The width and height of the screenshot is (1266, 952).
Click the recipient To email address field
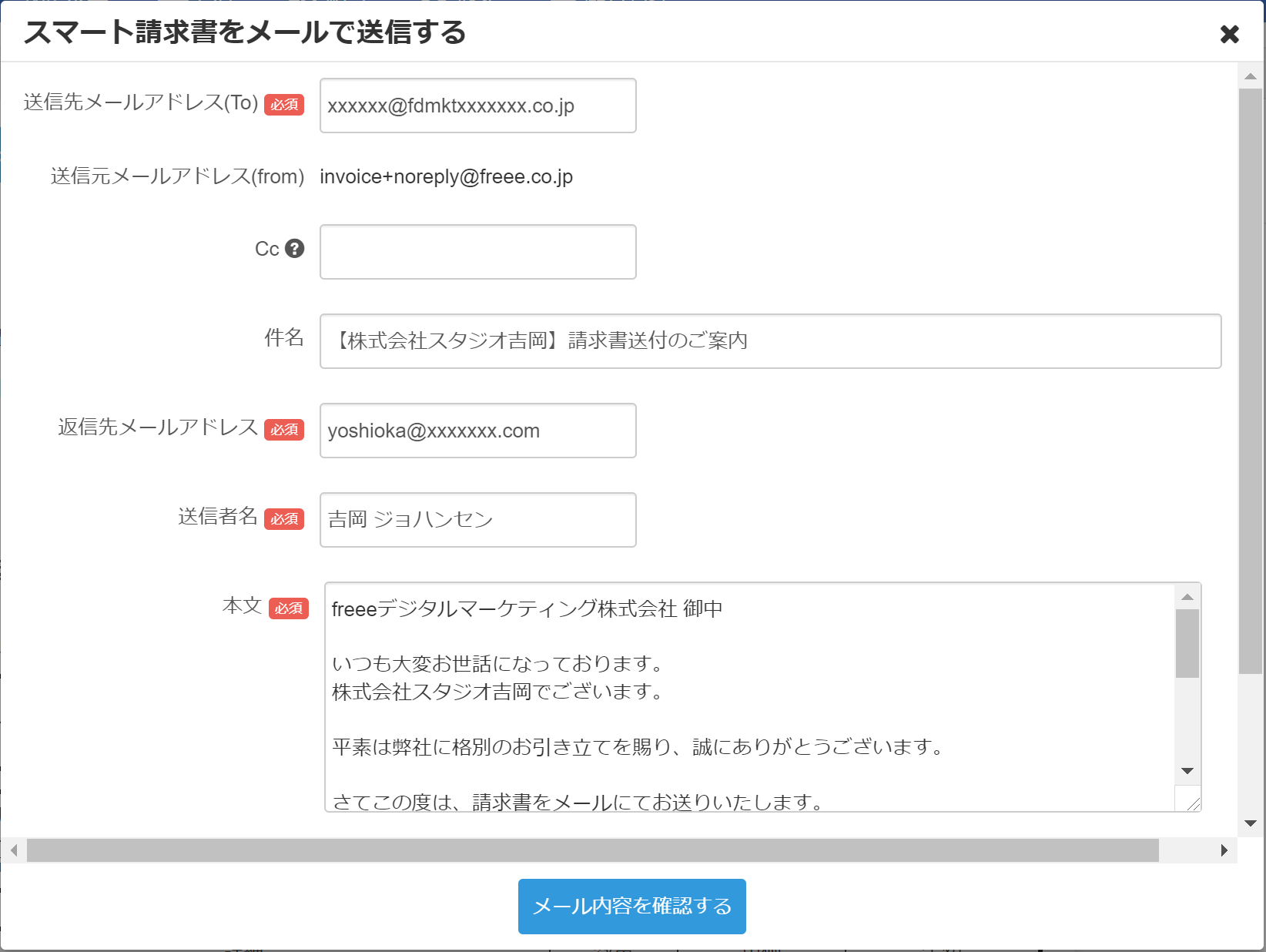pos(477,106)
